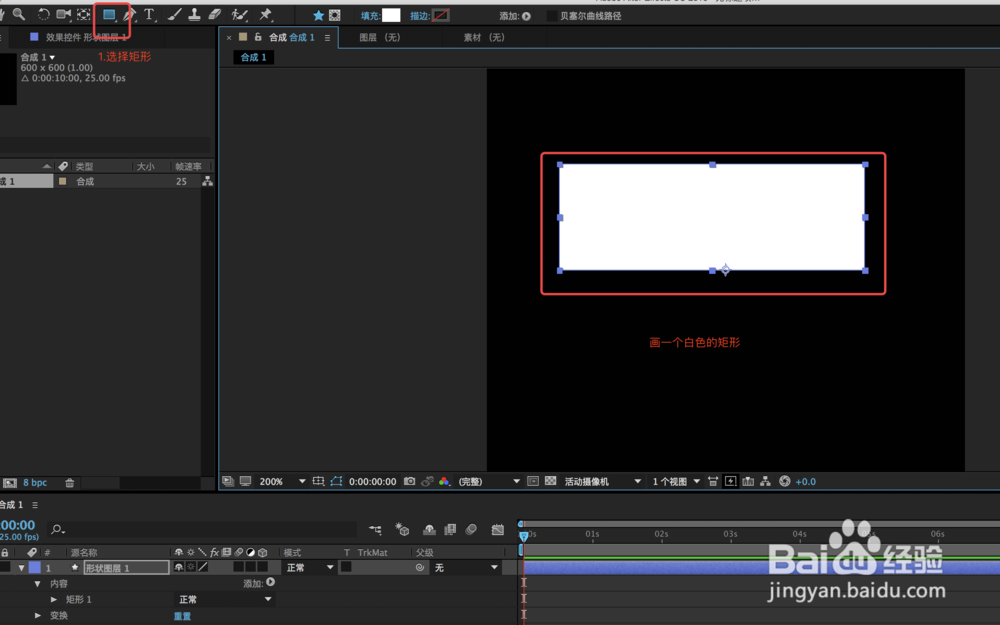Expand the 矩形 1 group
Screen dimensions: 1000x625
(54, 599)
